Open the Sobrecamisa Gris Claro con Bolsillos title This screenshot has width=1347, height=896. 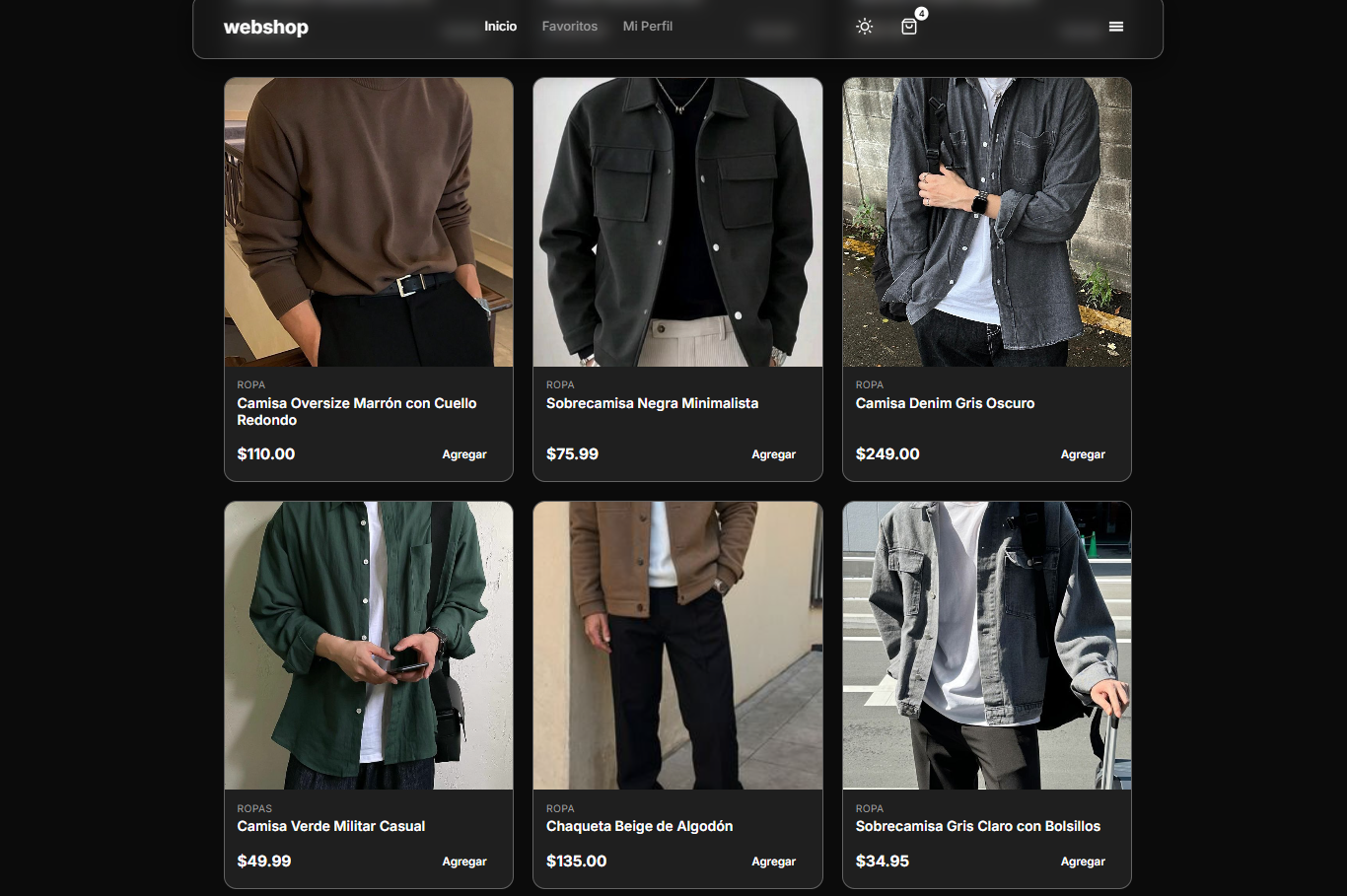[x=977, y=826]
